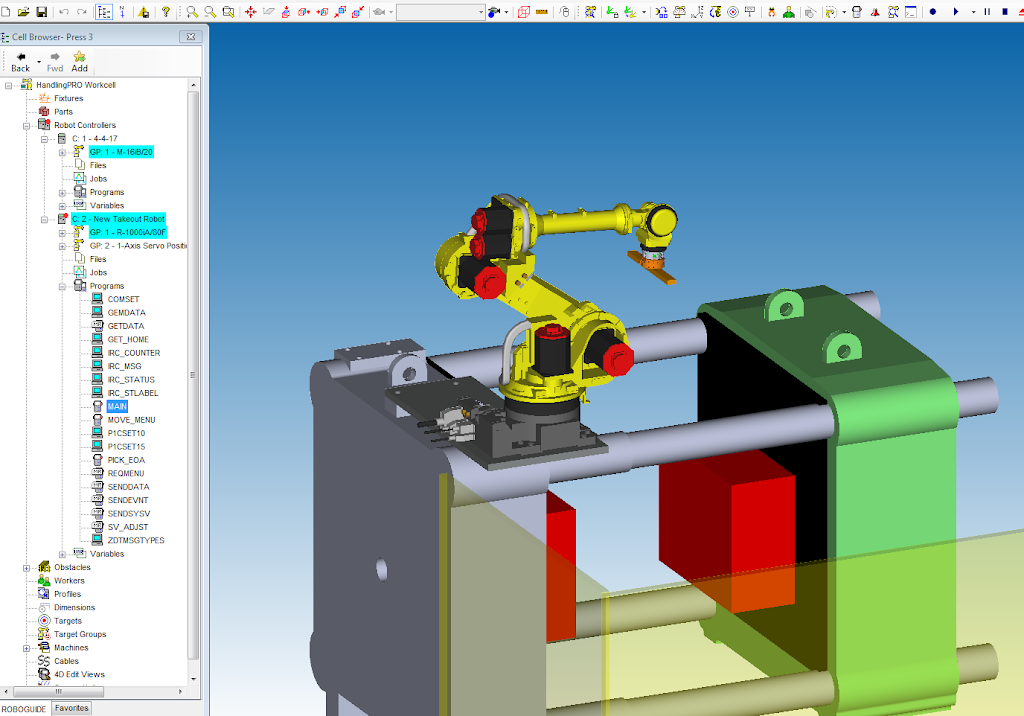Select the MAIN program

point(117,406)
